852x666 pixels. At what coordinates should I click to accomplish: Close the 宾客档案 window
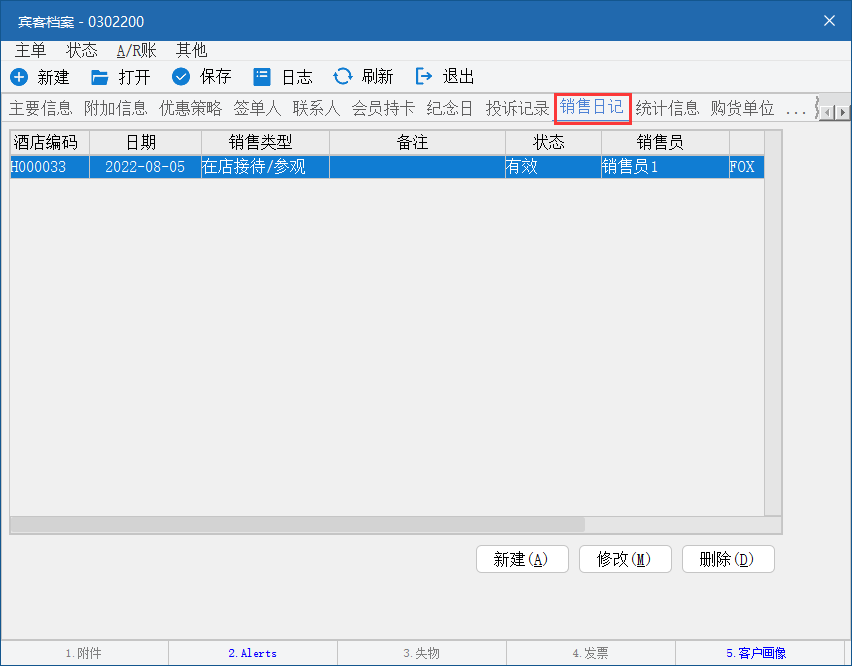[x=829, y=21]
